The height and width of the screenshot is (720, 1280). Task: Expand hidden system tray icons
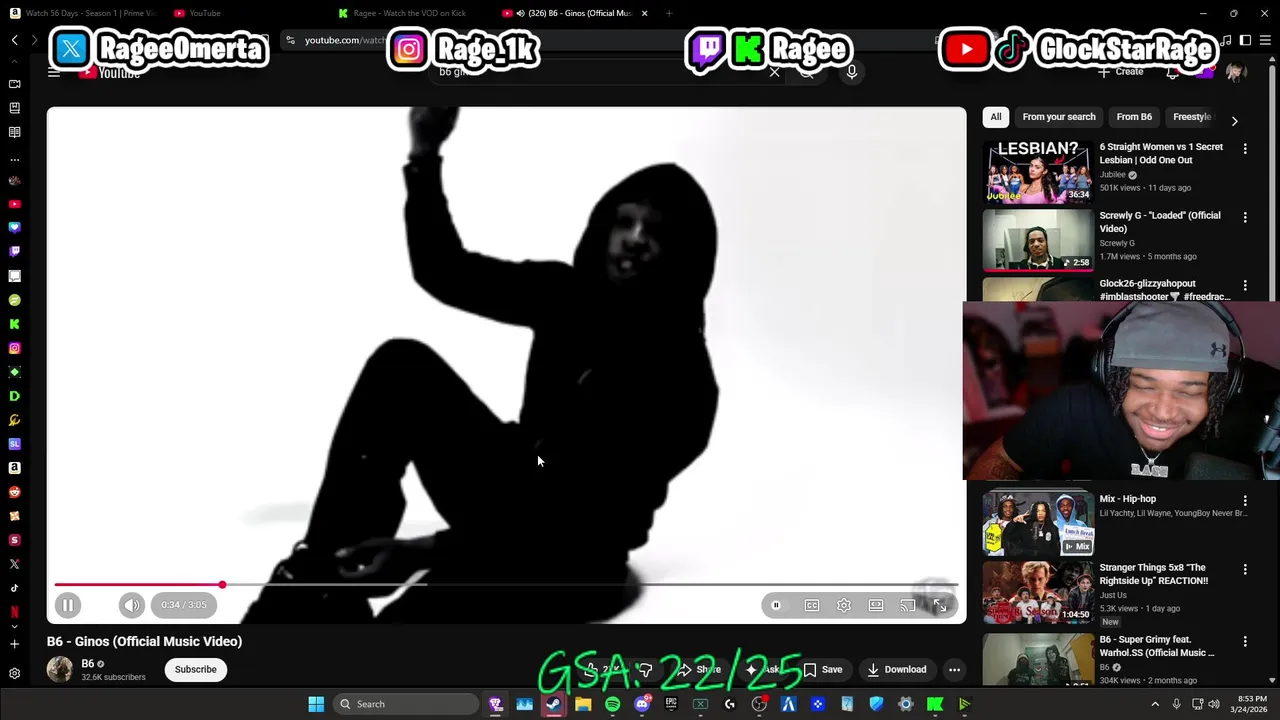[1154, 704]
